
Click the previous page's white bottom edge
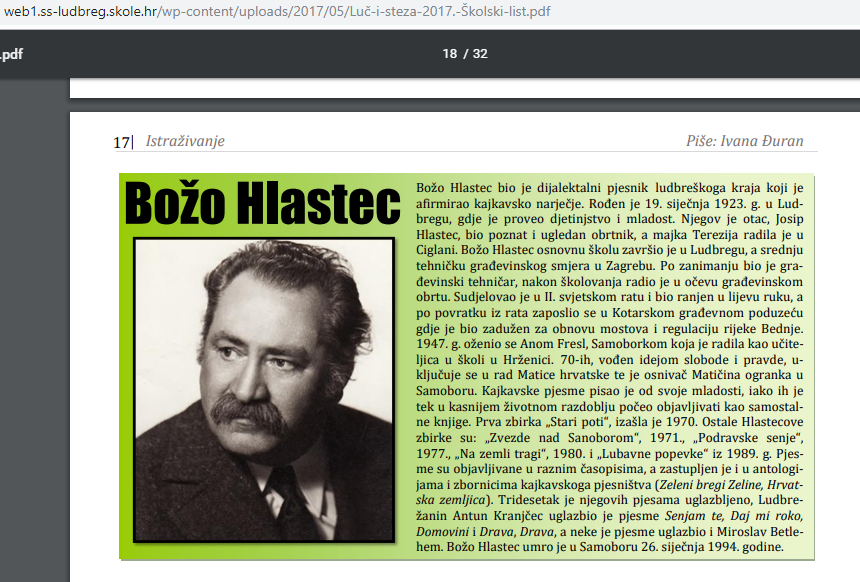coord(460,91)
